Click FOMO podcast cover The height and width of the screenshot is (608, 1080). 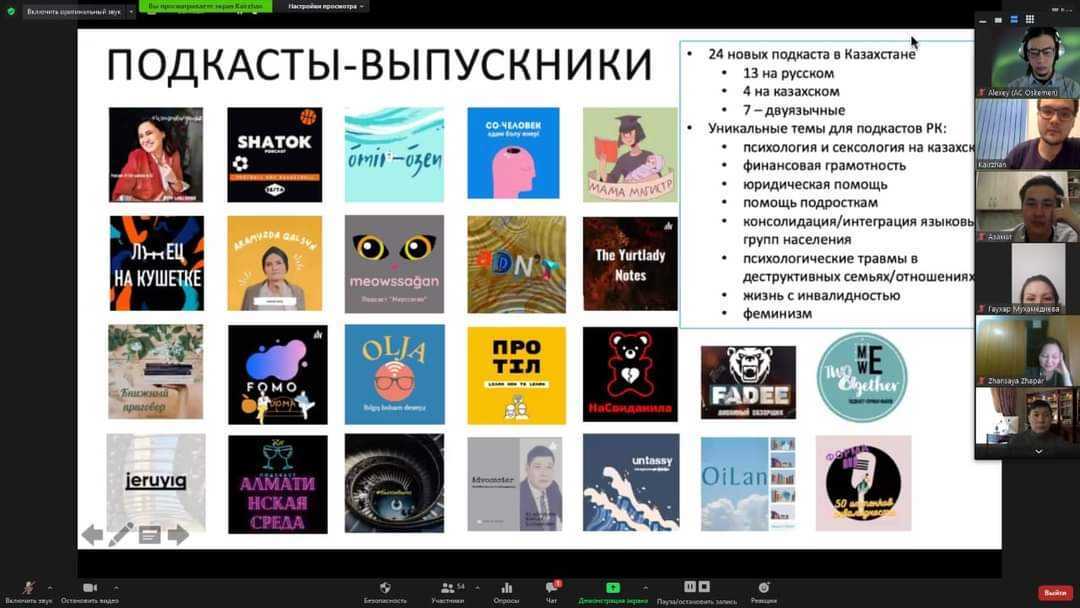(x=278, y=374)
